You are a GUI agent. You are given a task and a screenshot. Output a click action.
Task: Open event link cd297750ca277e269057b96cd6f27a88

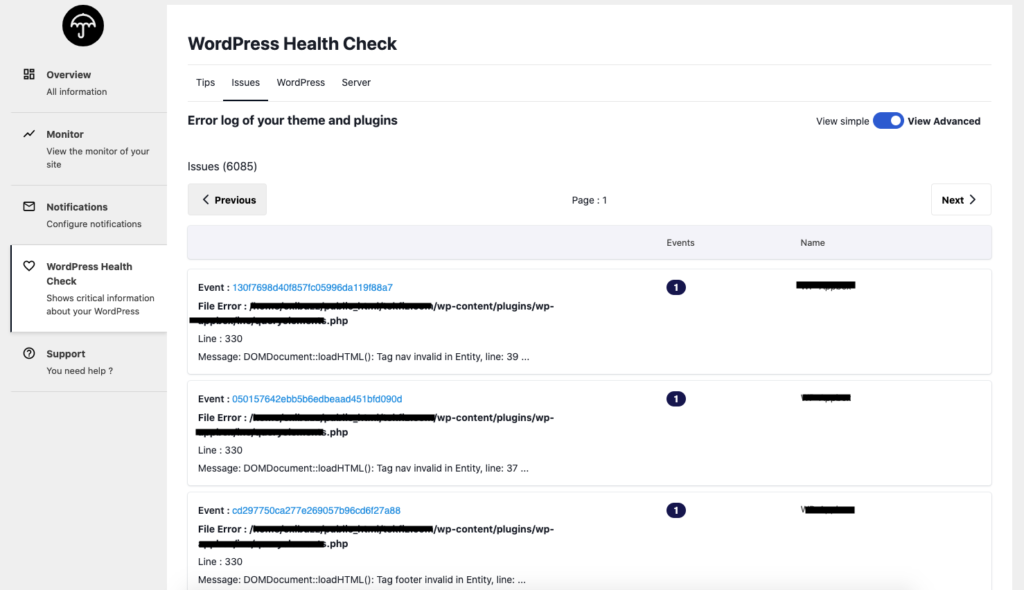click(x=316, y=510)
